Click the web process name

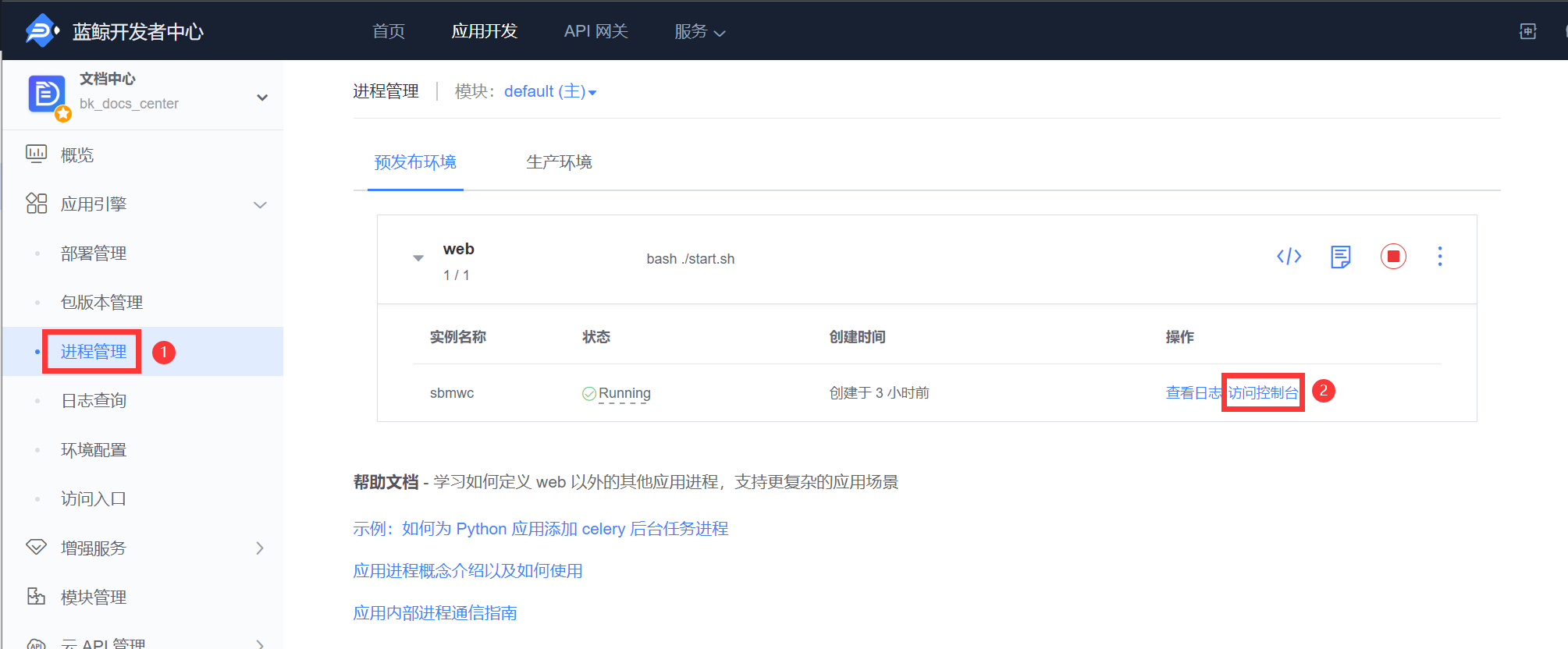[459, 249]
